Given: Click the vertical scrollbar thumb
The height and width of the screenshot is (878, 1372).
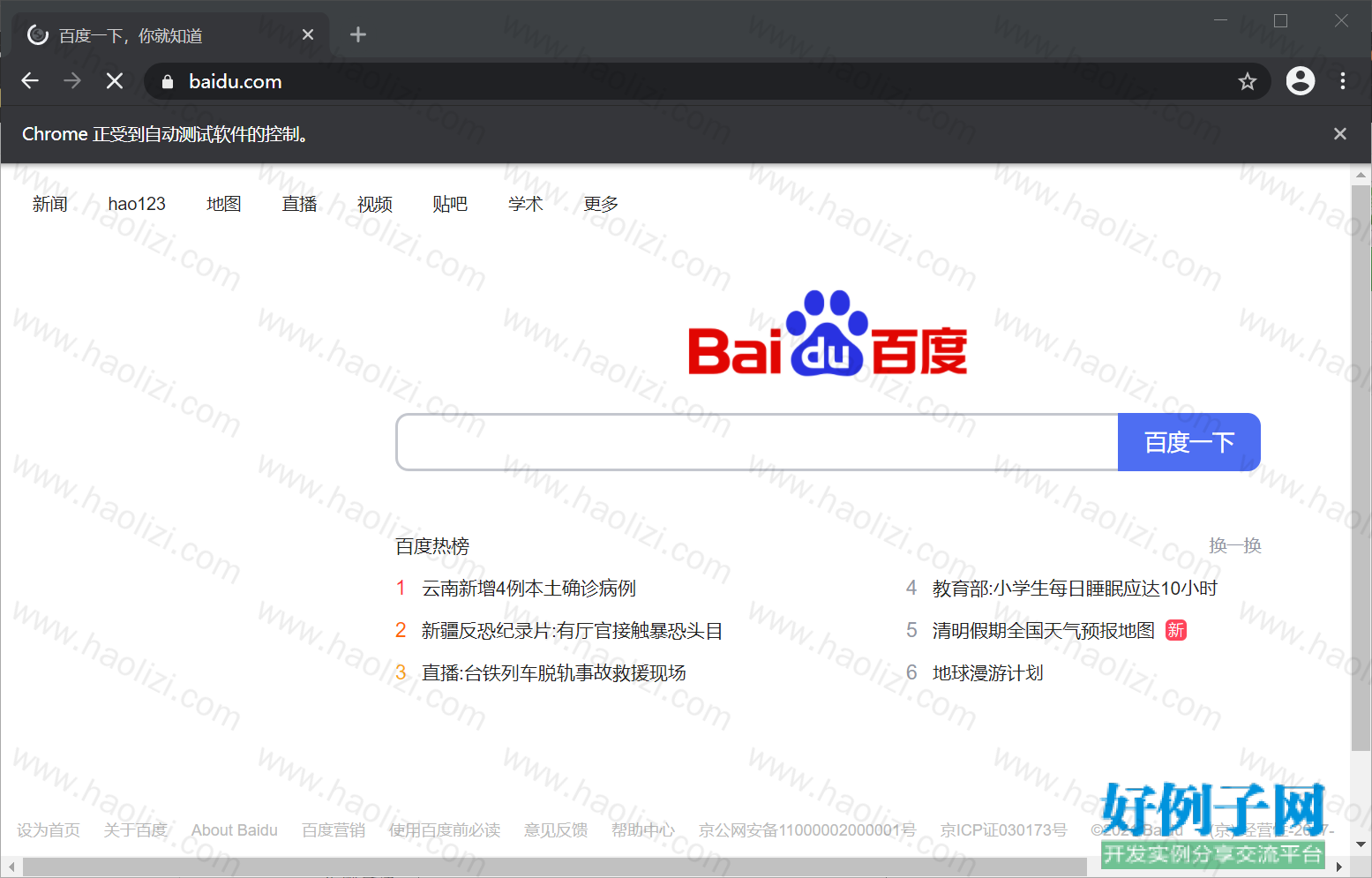Looking at the screenshot, I should pos(1361,468).
